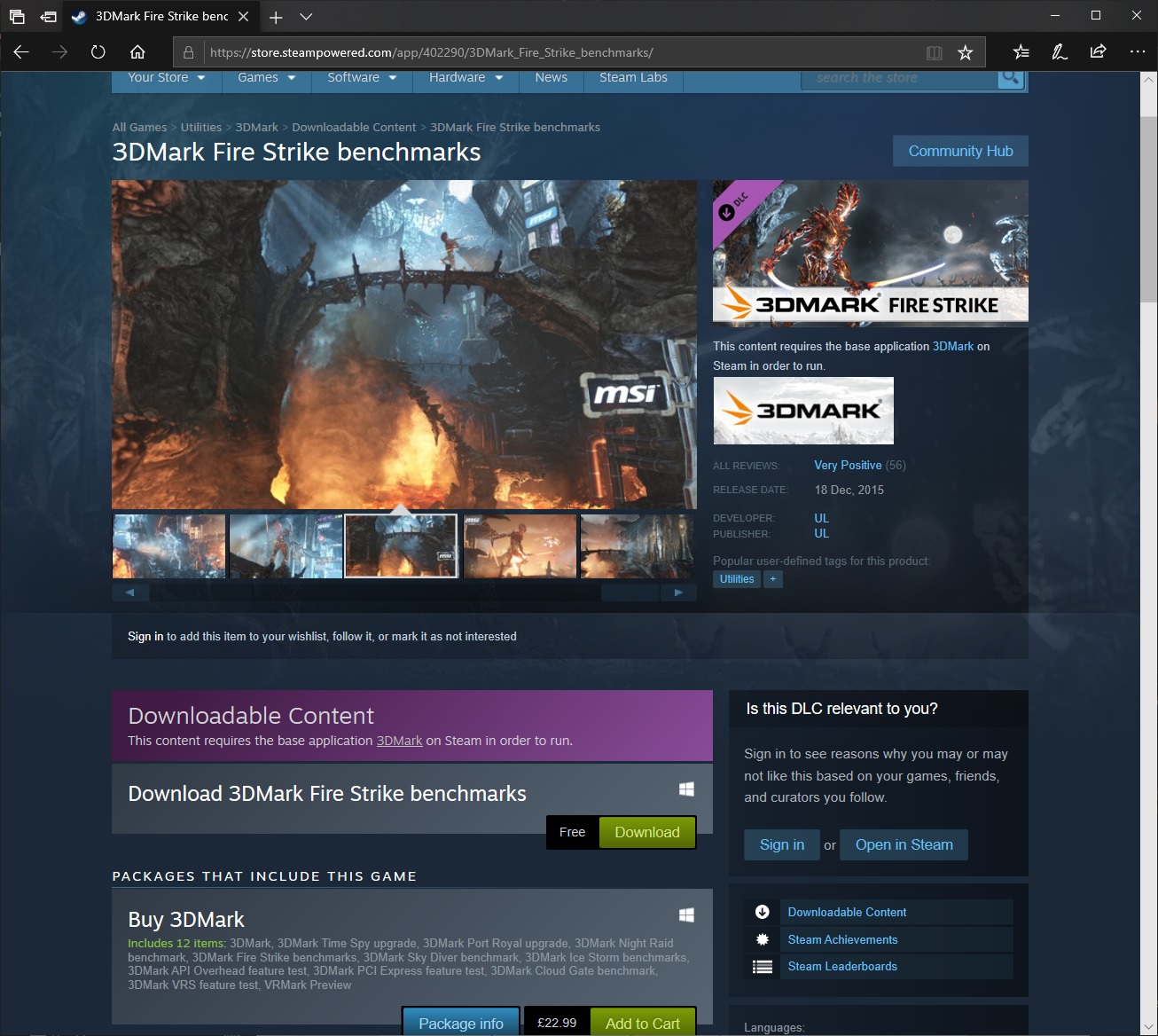
Task: Open the tabs you've set aside icon
Action: 17,17
